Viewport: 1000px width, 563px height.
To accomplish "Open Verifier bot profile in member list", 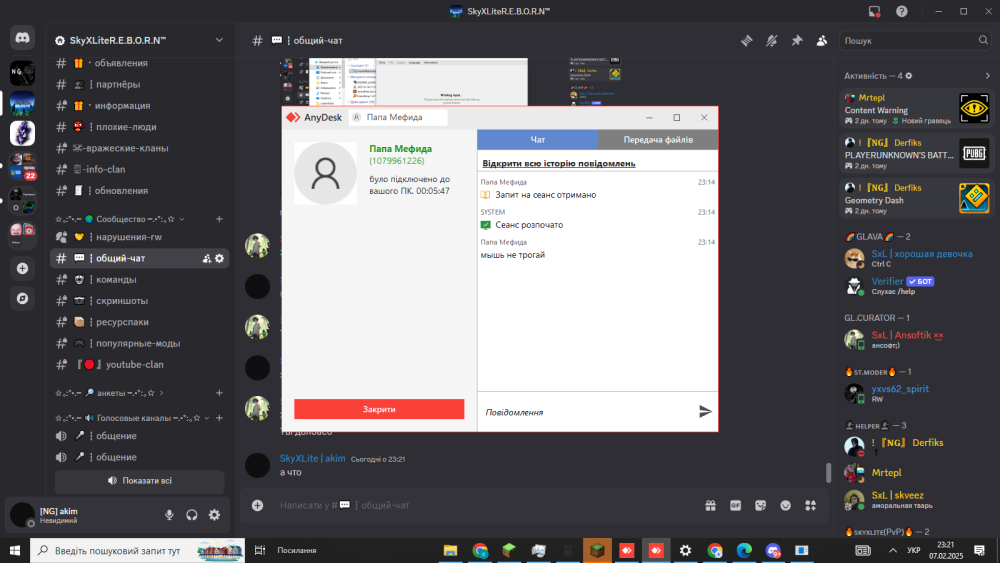I will pyautogui.click(x=916, y=286).
